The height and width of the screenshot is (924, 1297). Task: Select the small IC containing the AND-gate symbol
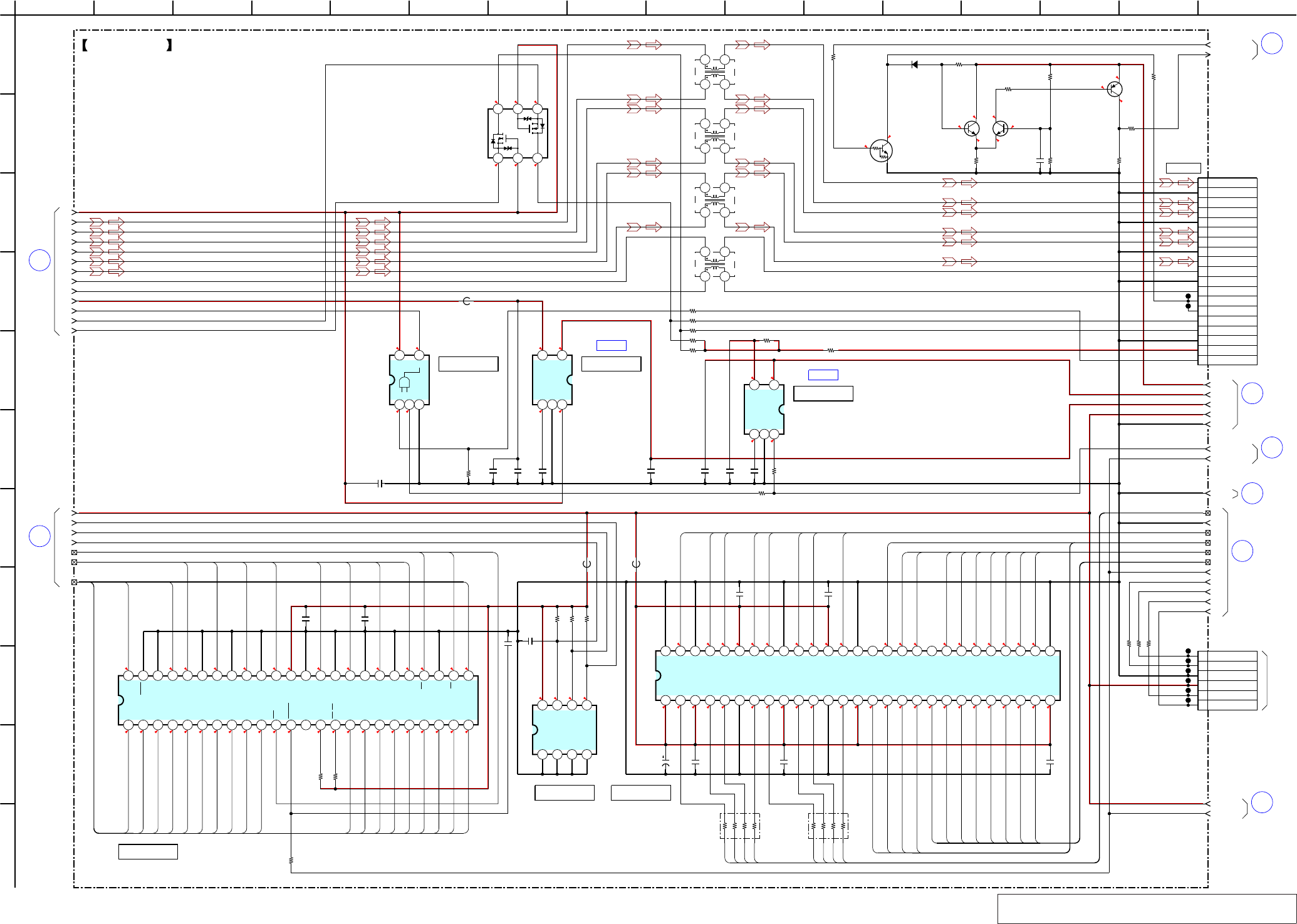(409, 380)
